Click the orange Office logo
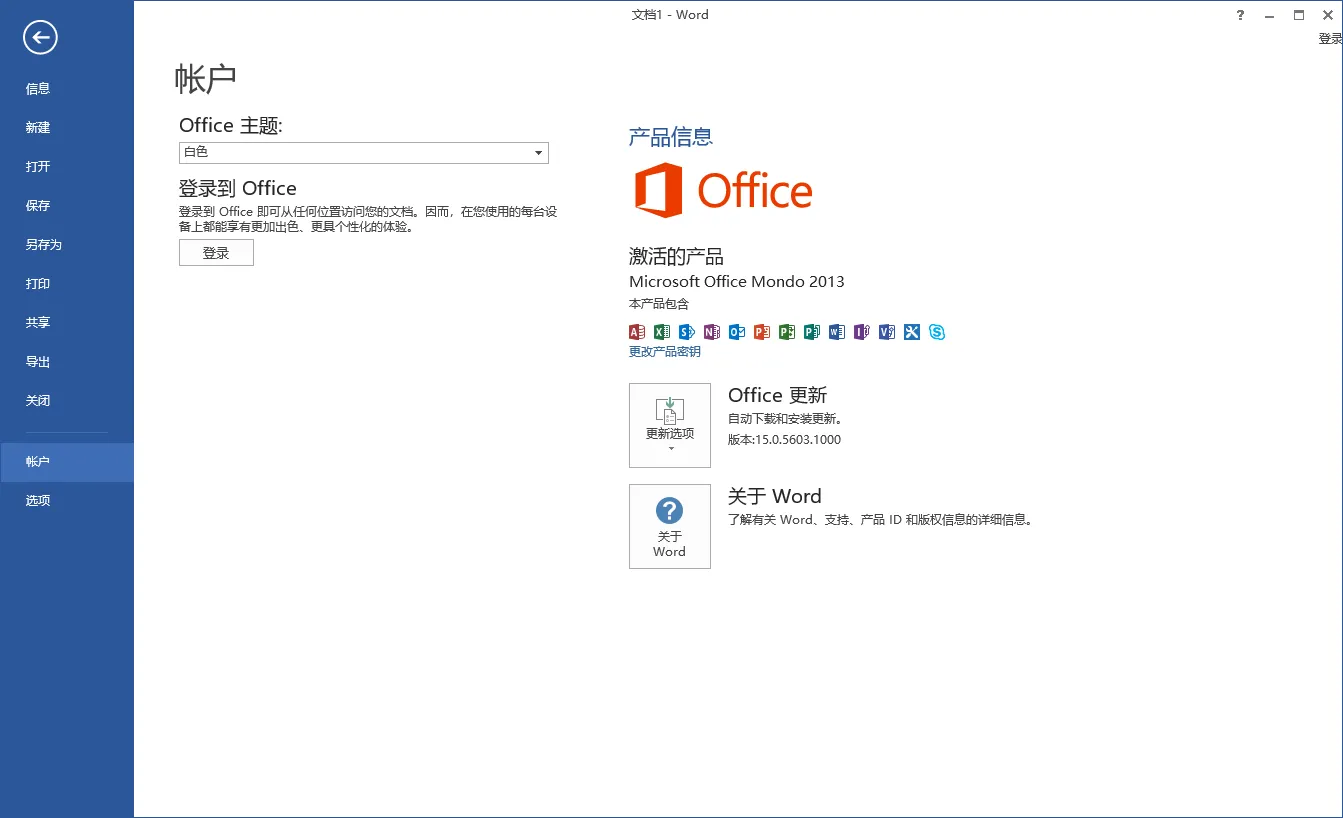The width and height of the screenshot is (1343, 818). (x=724, y=190)
